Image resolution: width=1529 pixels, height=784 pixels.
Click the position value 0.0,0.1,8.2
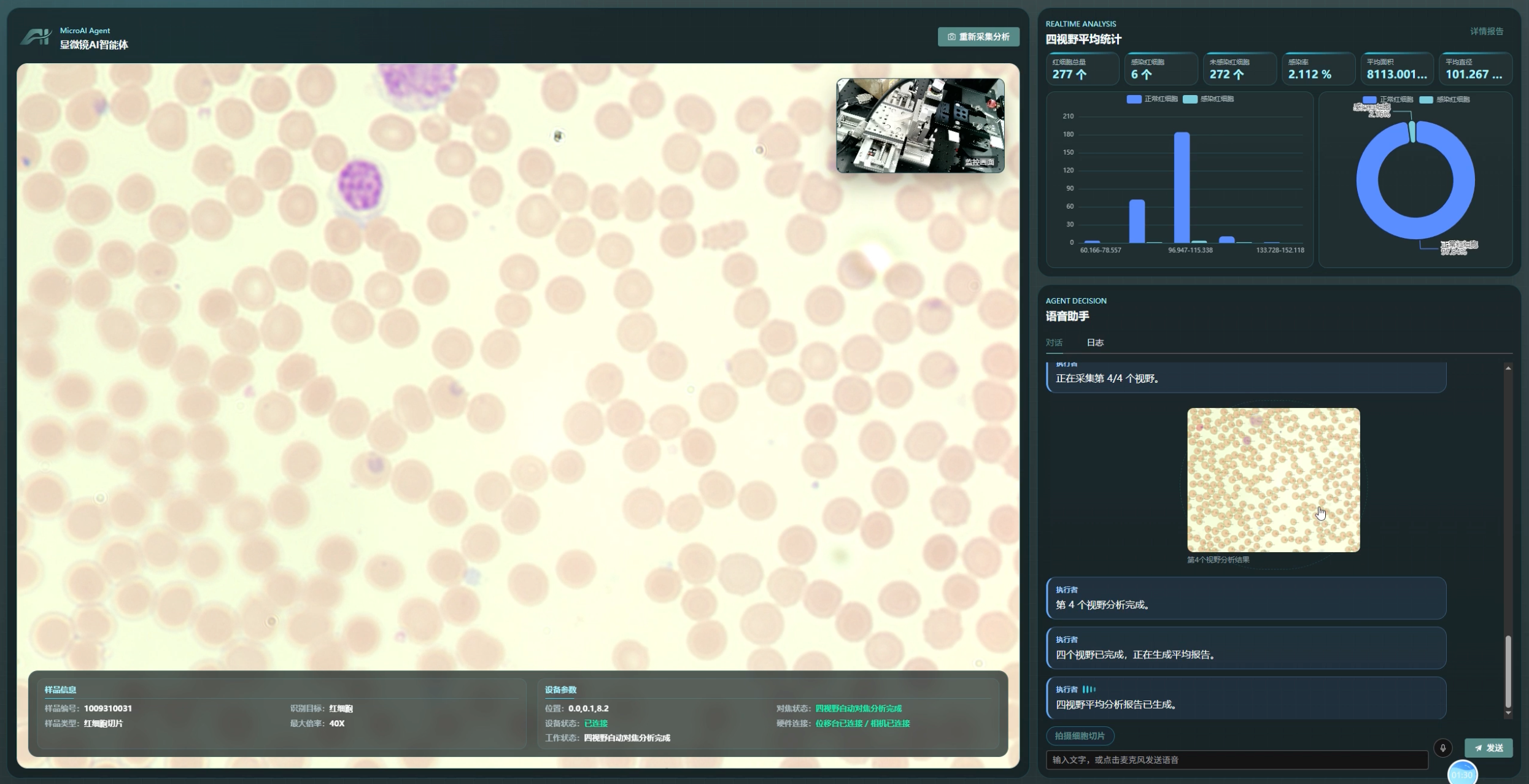588,708
